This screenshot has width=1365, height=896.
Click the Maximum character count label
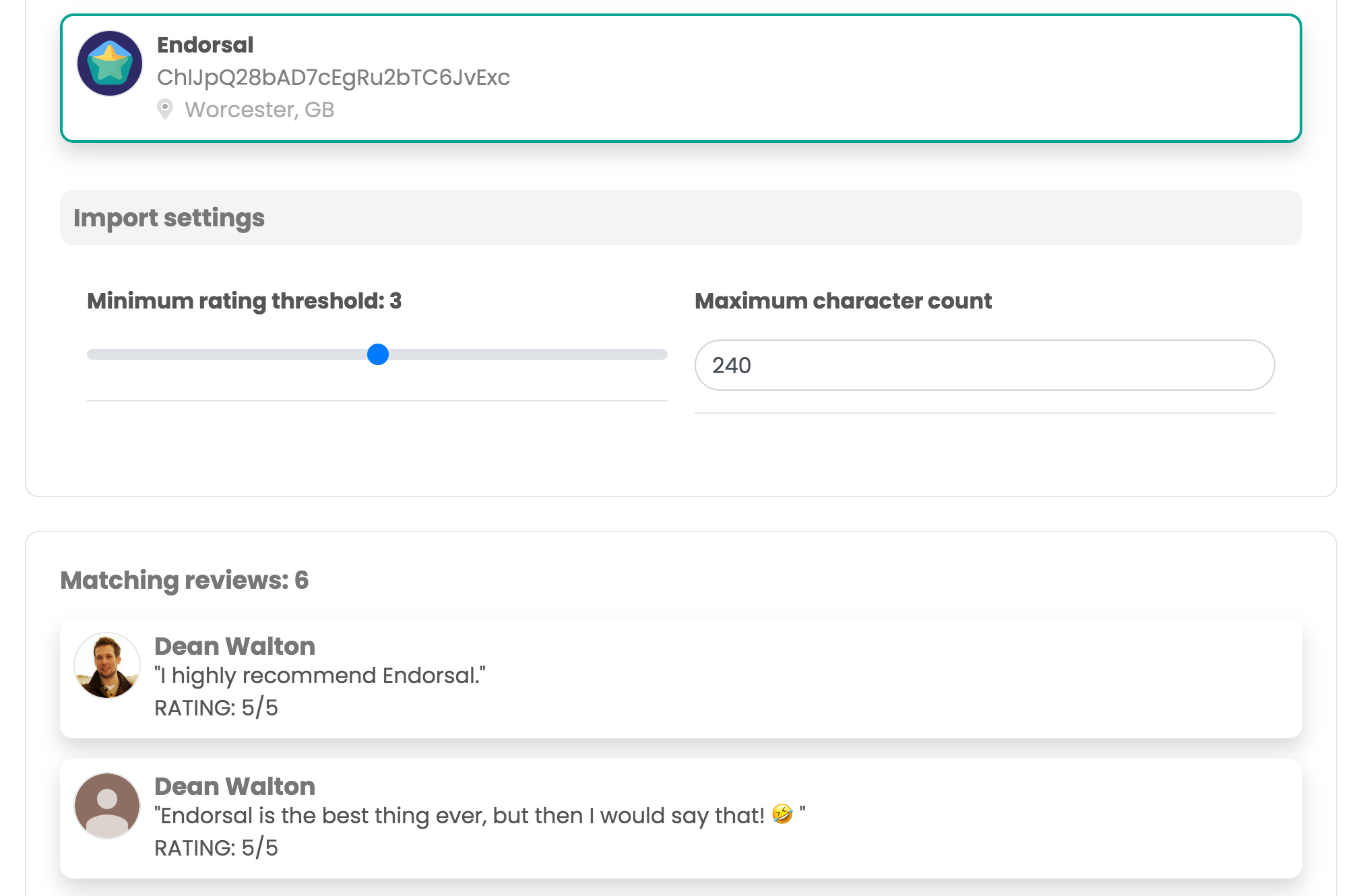[844, 301]
